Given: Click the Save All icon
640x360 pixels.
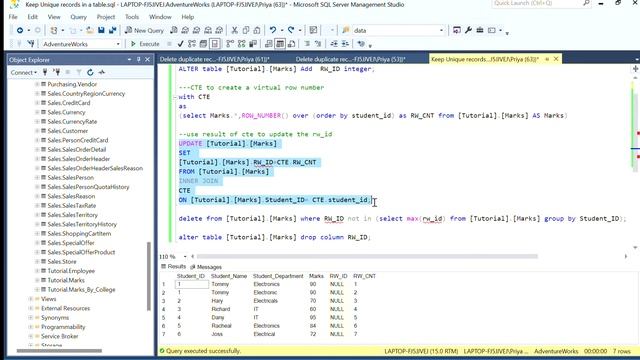Looking at the screenshot, I should pyautogui.click(x=112, y=30).
